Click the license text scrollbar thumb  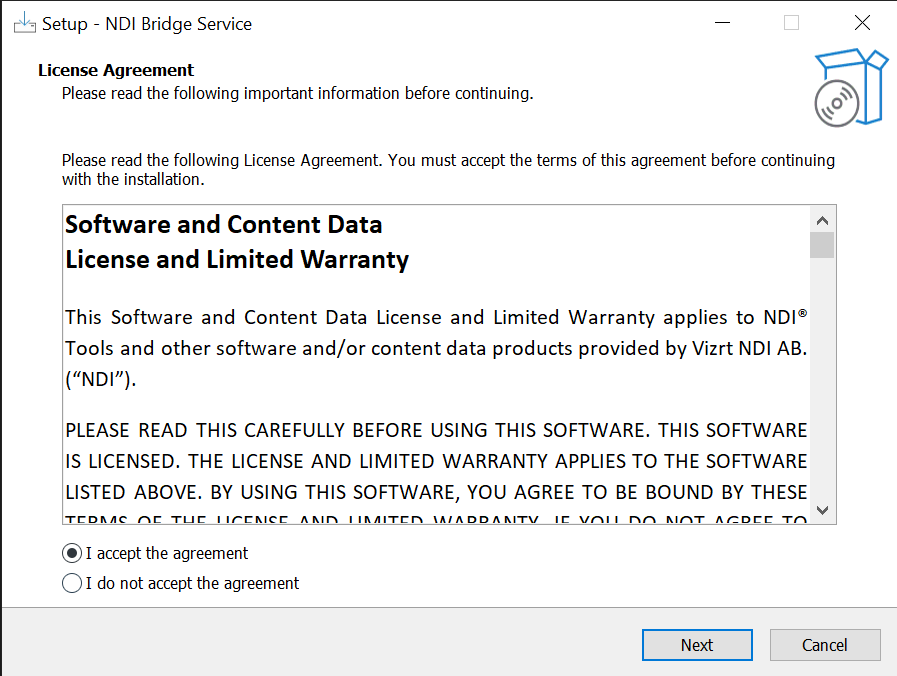(822, 245)
